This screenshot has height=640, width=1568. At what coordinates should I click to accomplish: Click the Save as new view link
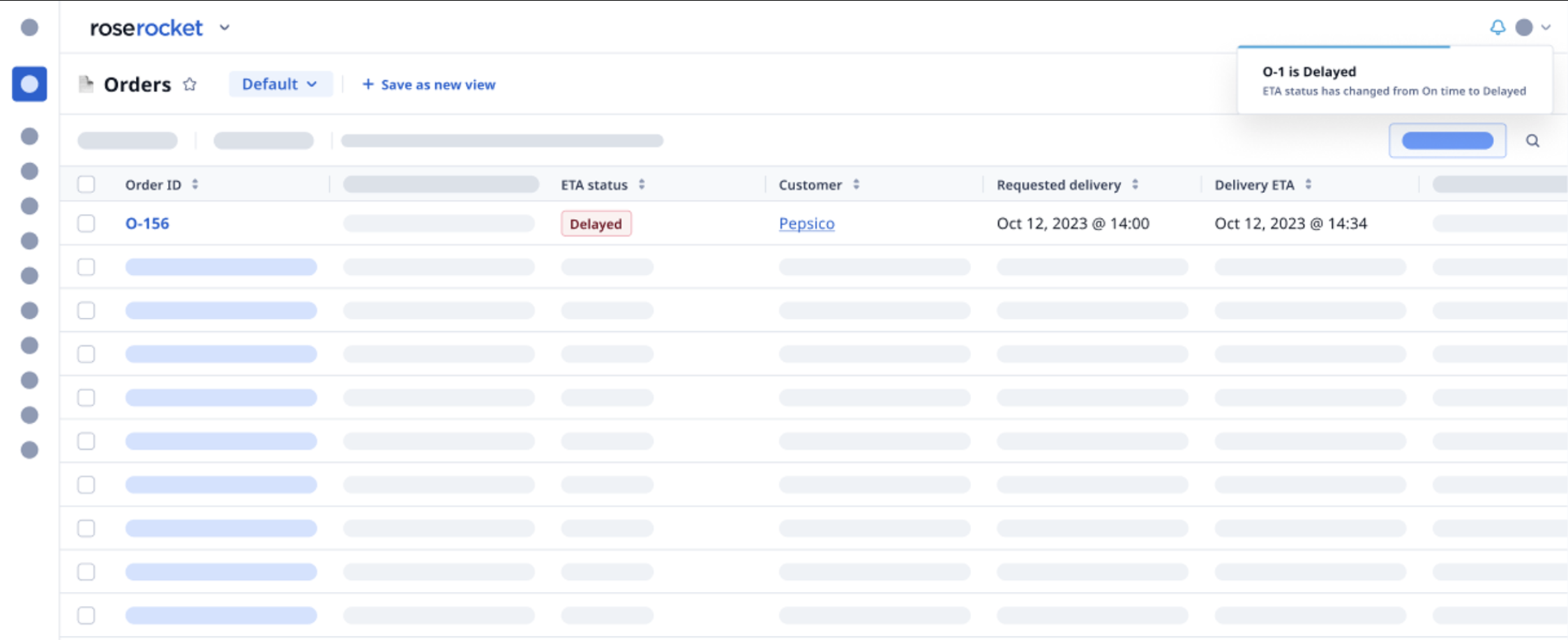coord(428,84)
